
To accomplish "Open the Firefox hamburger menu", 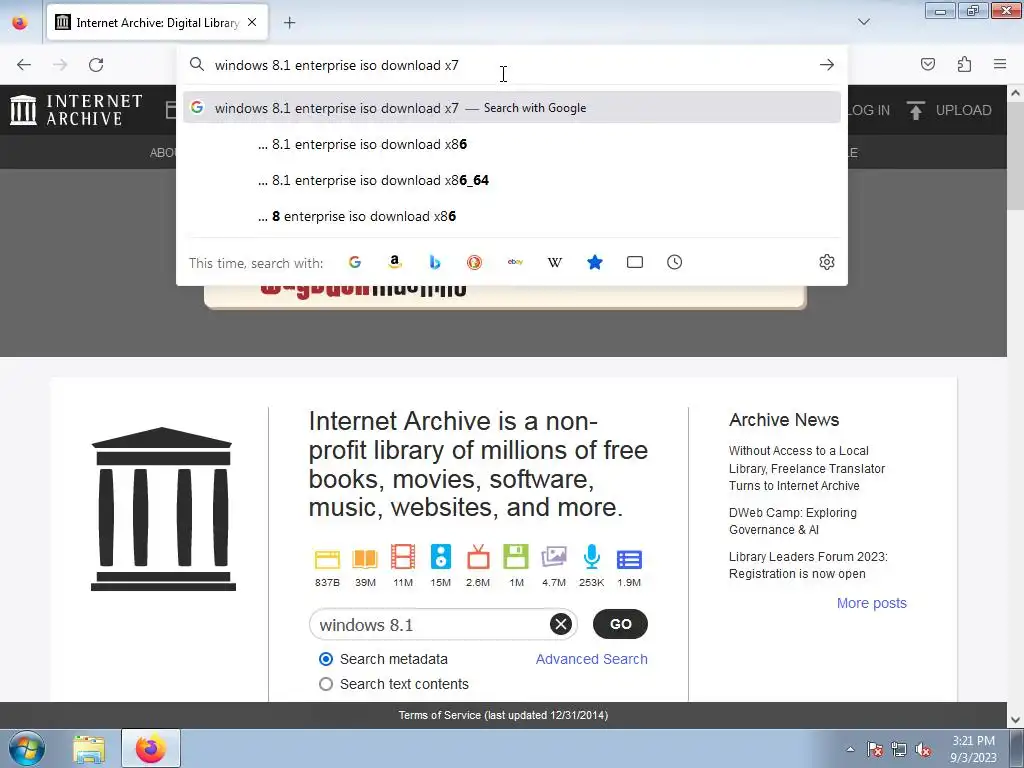I will click(1000, 64).
